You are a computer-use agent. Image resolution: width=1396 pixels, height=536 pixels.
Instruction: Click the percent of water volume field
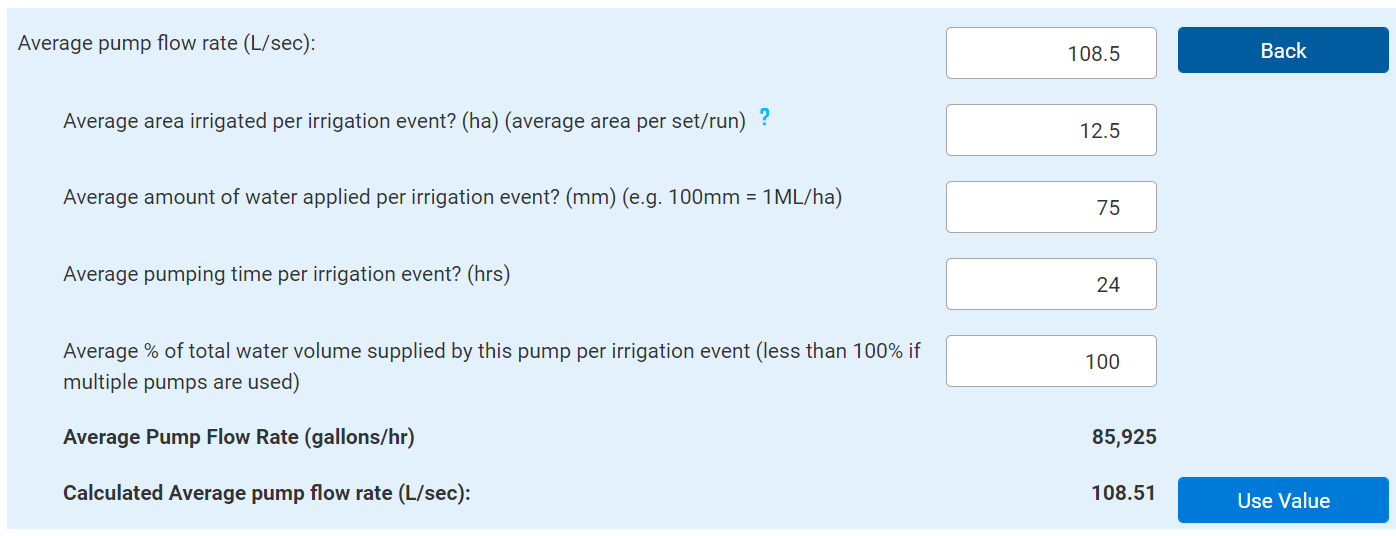coord(1051,361)
